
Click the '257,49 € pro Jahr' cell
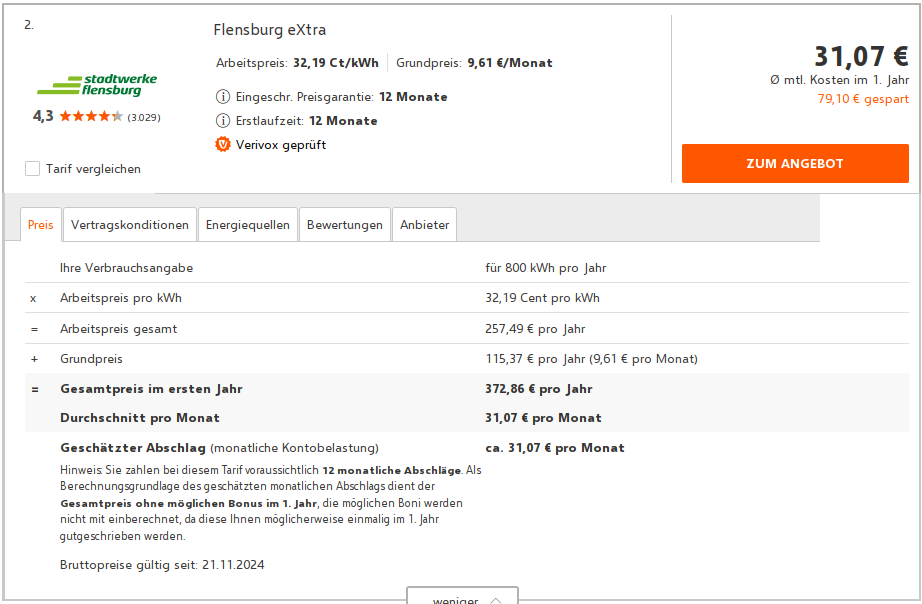535,329
